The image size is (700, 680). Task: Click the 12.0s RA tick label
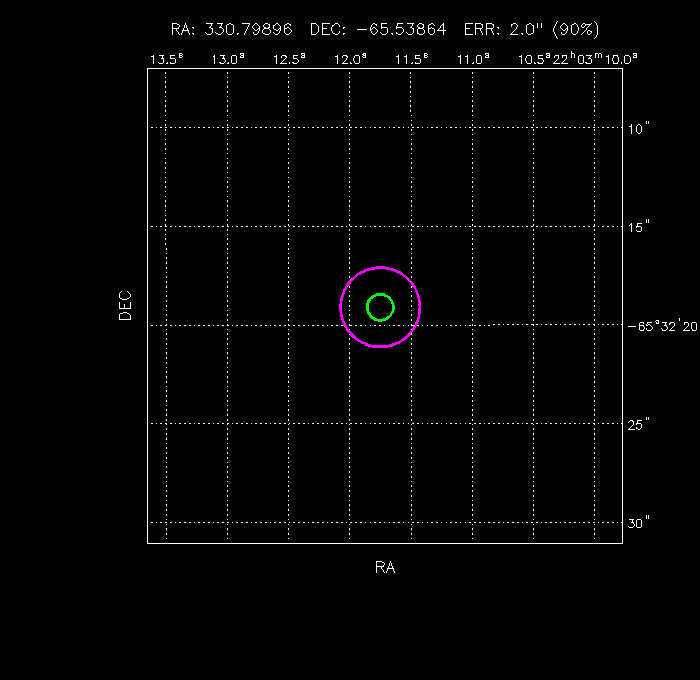pyautogui.click(x=350, y=59)
